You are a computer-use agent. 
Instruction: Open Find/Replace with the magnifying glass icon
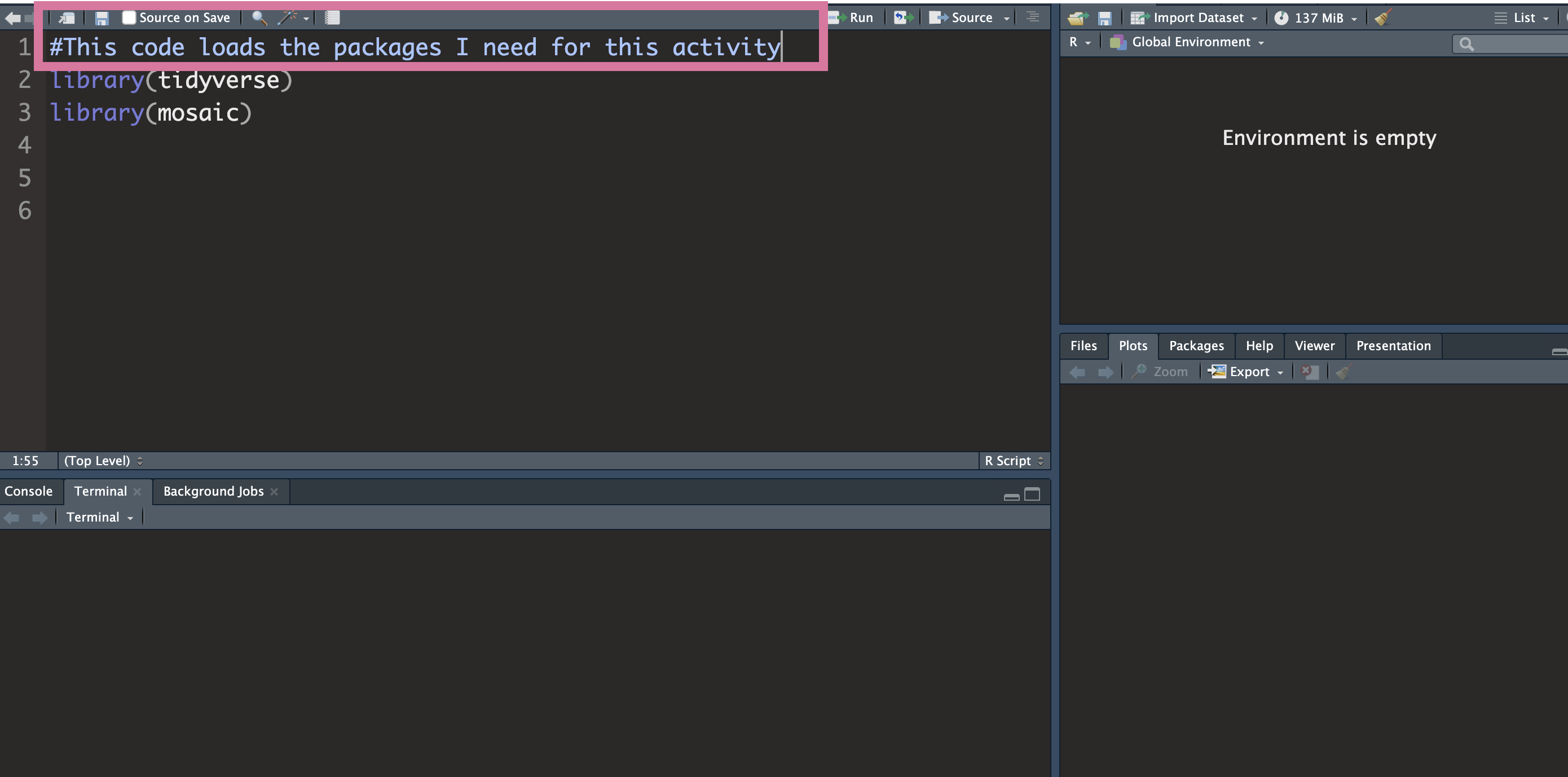pyautogui.click(x=259, y=18)
